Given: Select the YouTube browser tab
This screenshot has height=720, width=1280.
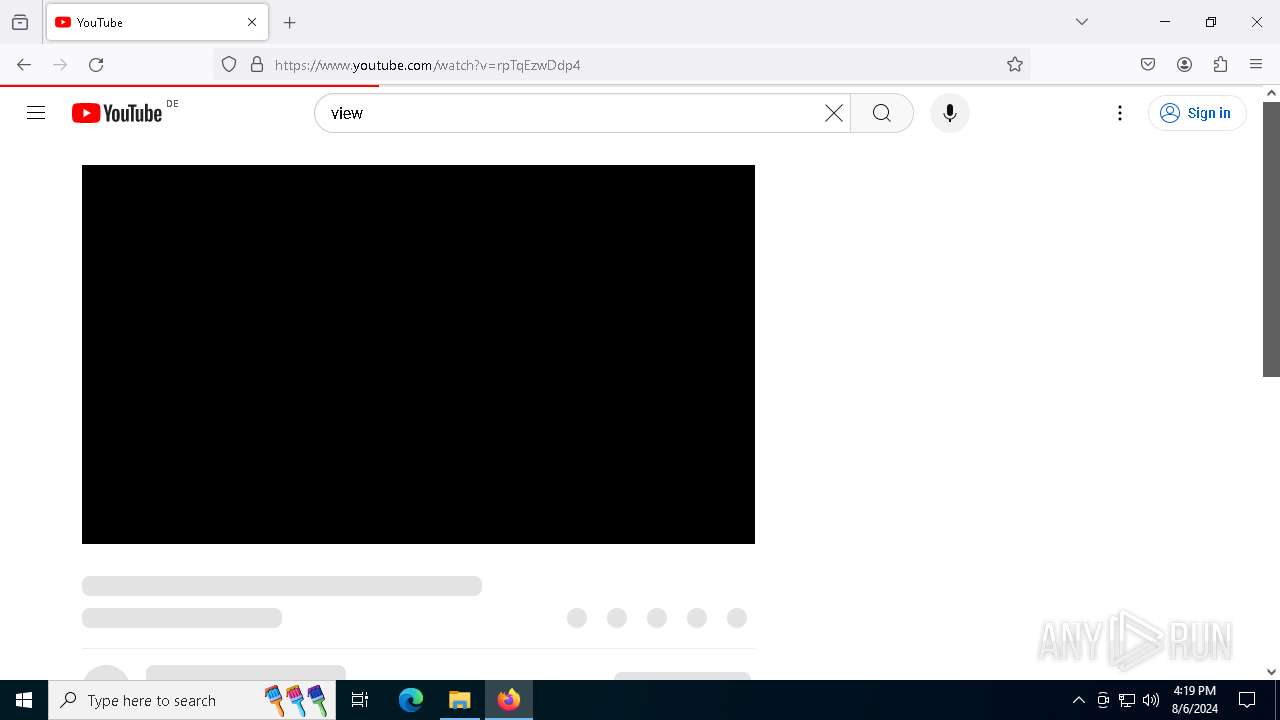Looking at the screenshot, I should pyautogui.click(x=157, y=22).
